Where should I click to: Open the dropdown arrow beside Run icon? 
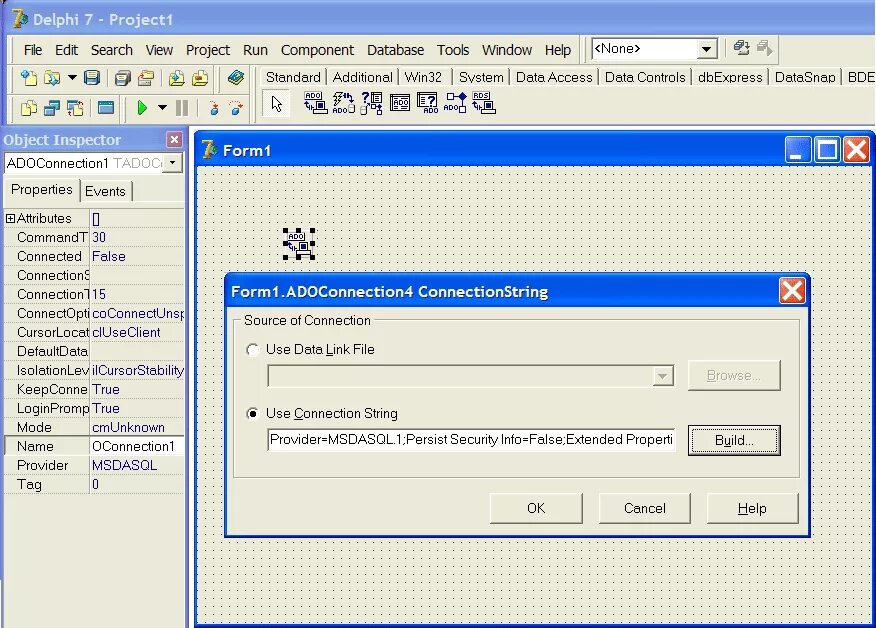162,107
